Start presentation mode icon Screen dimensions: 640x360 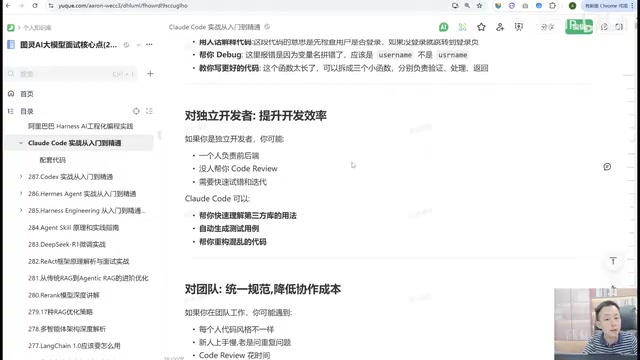[519, 27]
